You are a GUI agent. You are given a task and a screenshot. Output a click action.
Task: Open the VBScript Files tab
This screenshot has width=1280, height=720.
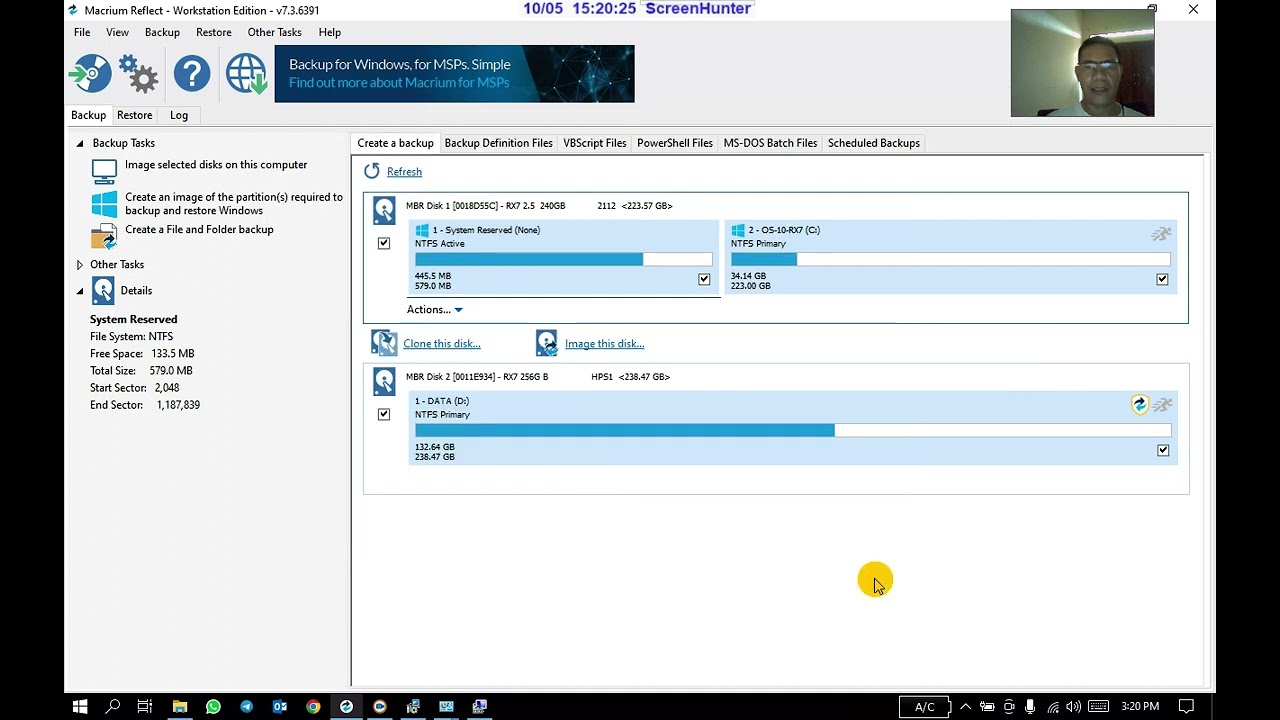click(x=595, y=143)
